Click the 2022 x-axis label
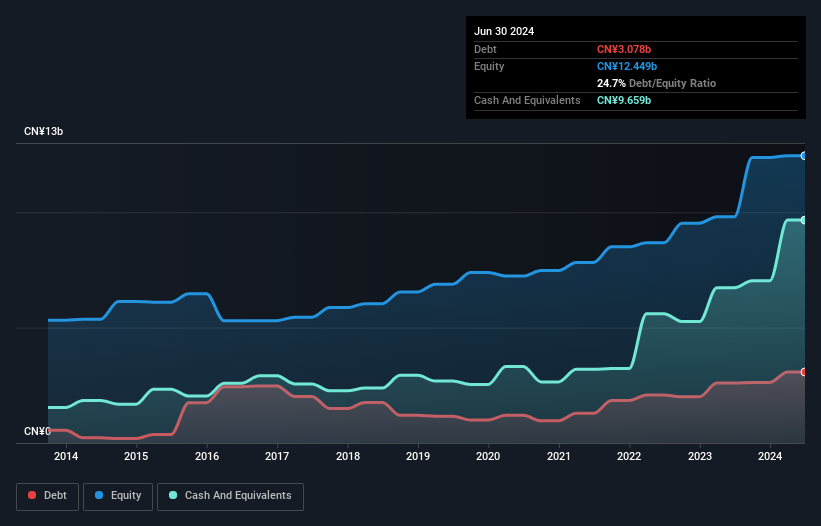 pos(629,456)
